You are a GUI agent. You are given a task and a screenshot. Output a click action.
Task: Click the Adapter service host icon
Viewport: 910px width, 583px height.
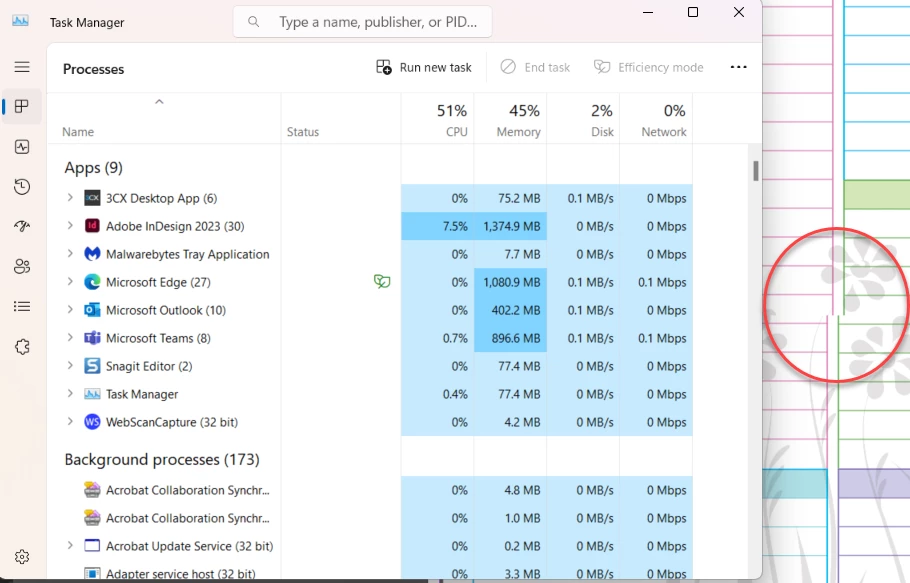click(92, 573)
